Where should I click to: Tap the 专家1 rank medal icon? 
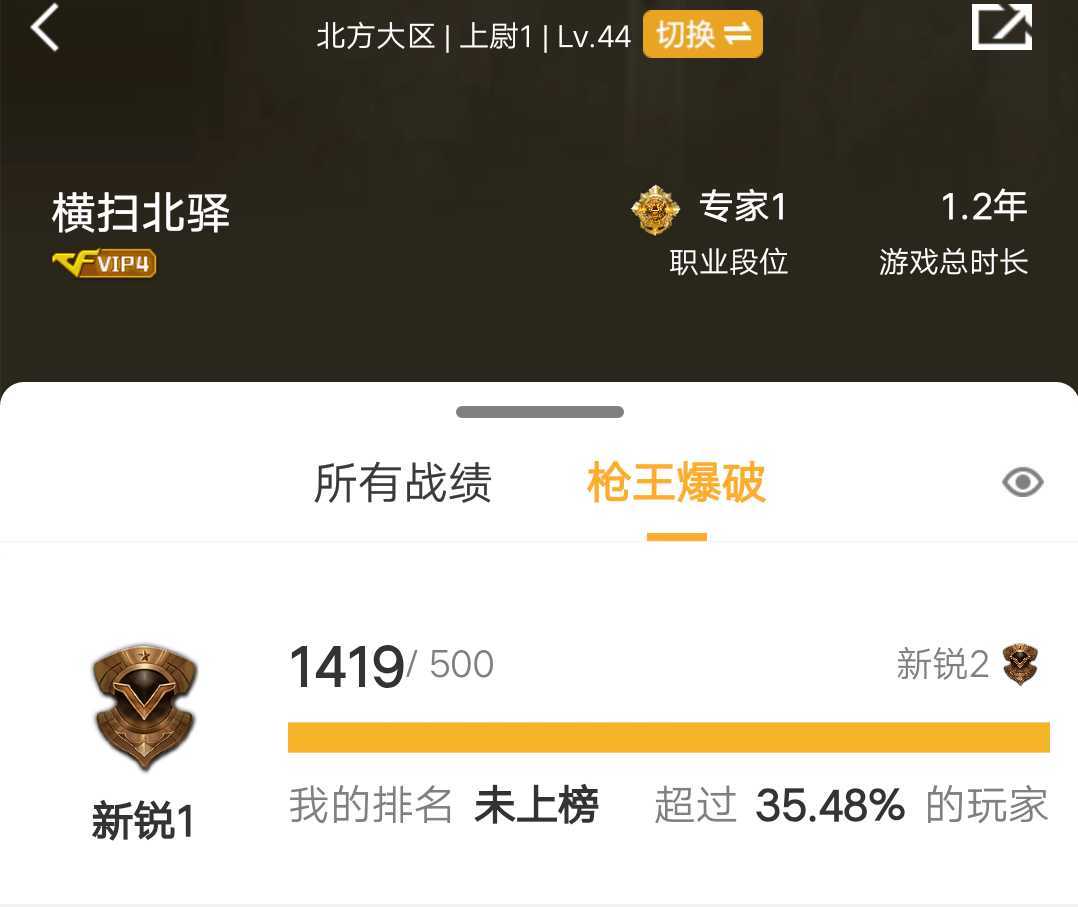(x=655, y=210)
